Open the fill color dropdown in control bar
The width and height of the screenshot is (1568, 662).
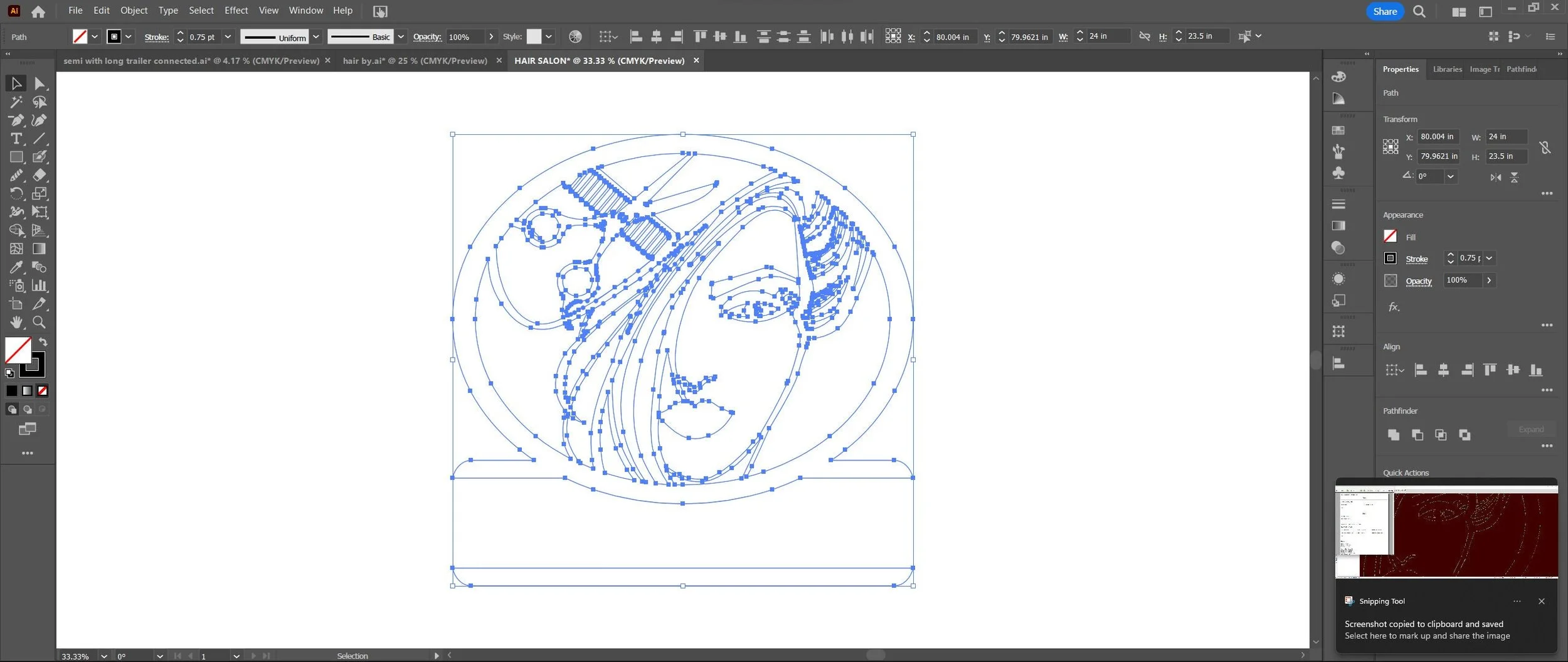pyautogui.click(x=95, y=36)
